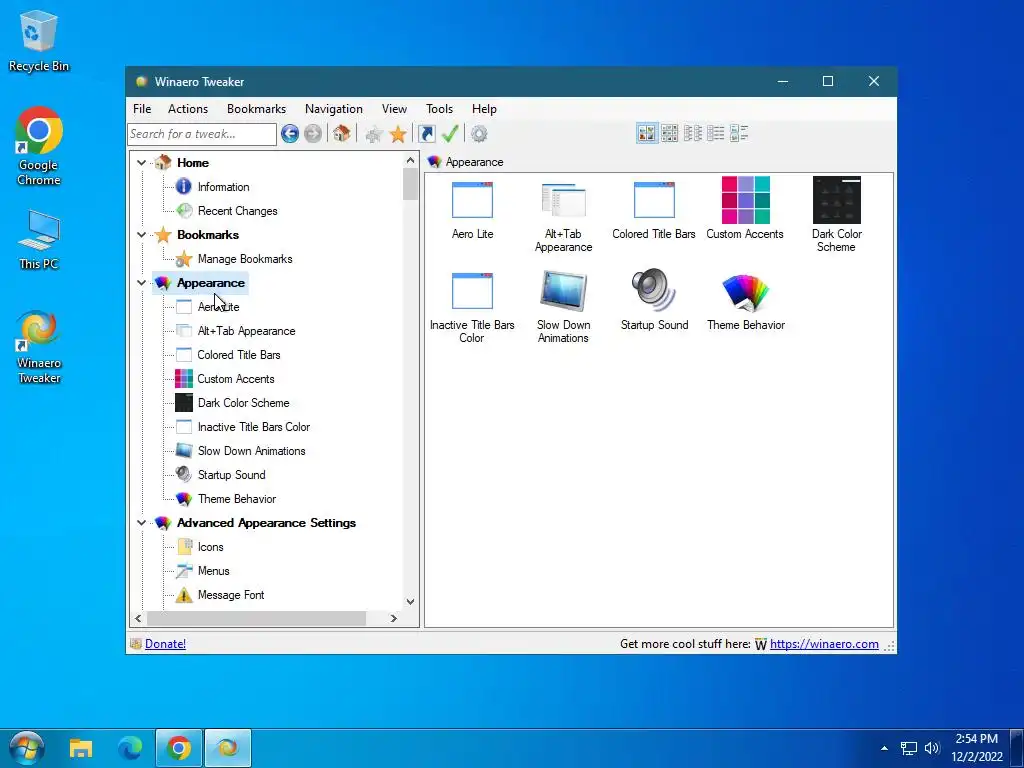Open the View menu
Screen dimensions: 1024x768
click(x=394, y=109)
